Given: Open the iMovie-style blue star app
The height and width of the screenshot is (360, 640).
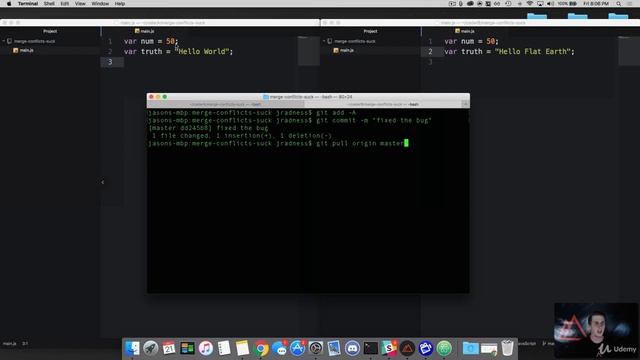Looking at the screenshot, I should coord(426,348).
